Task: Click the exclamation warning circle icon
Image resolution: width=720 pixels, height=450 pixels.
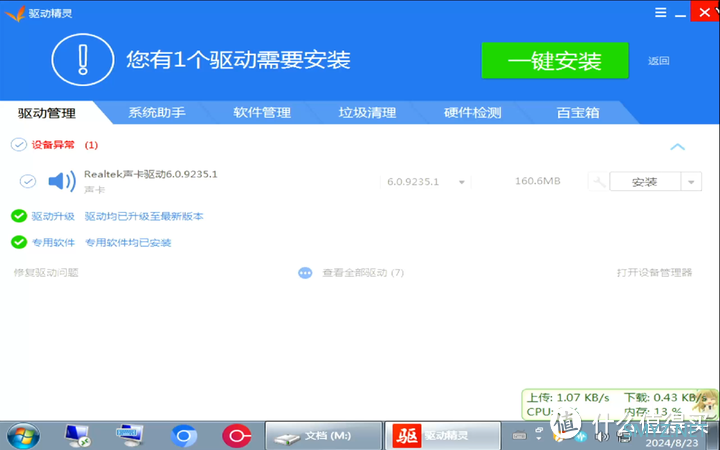Action: tap(83, 60)
